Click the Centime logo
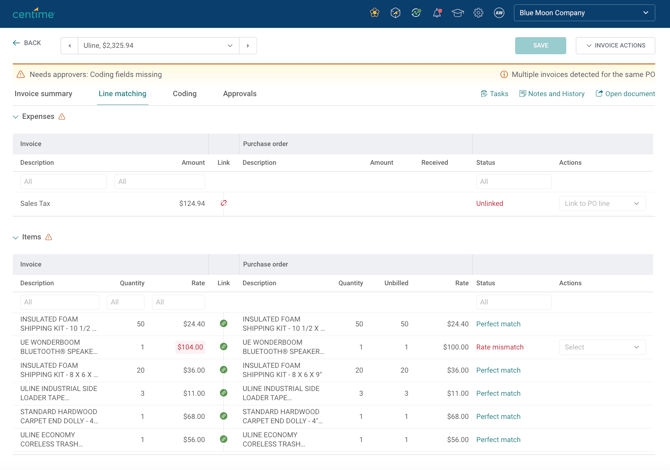This screenshot has width=670, height=470. click(x=33, y=13)
